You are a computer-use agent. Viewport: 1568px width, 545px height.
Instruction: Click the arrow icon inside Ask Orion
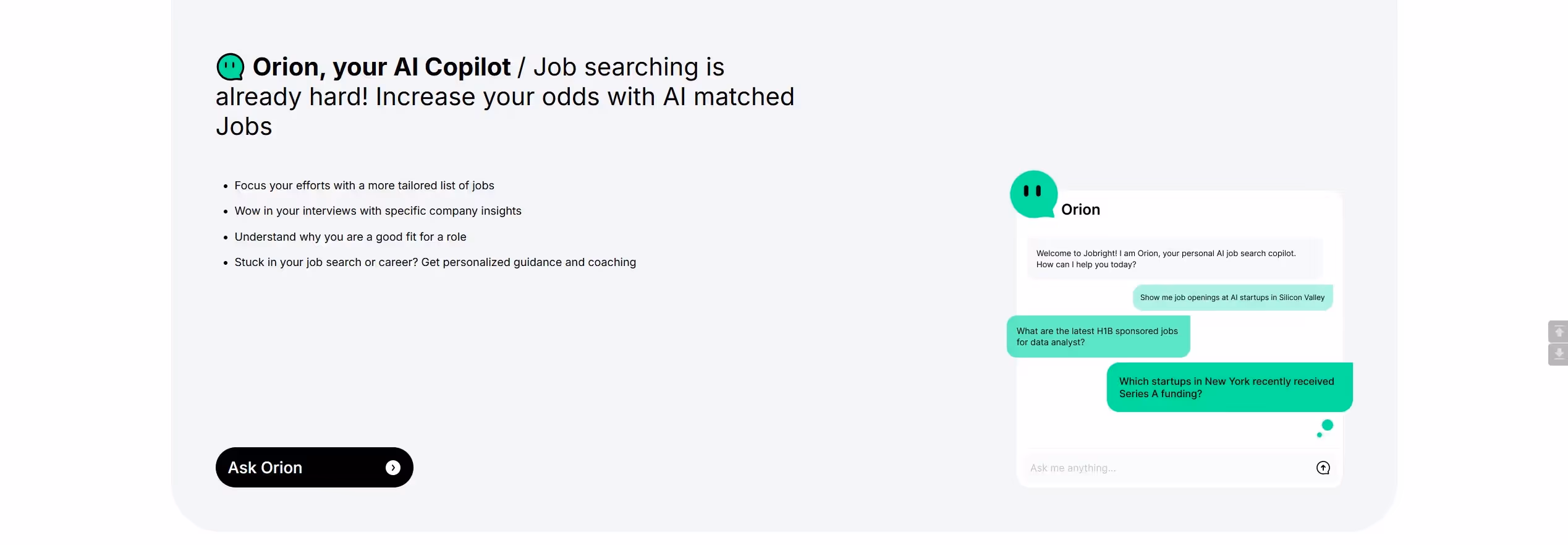(x=392, y=468)
